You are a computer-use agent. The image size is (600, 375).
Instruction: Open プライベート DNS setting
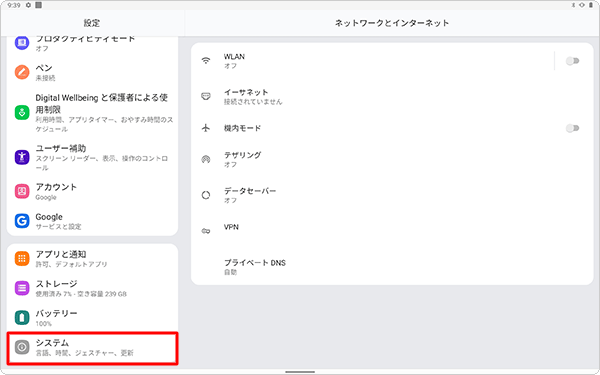(392, 267)
